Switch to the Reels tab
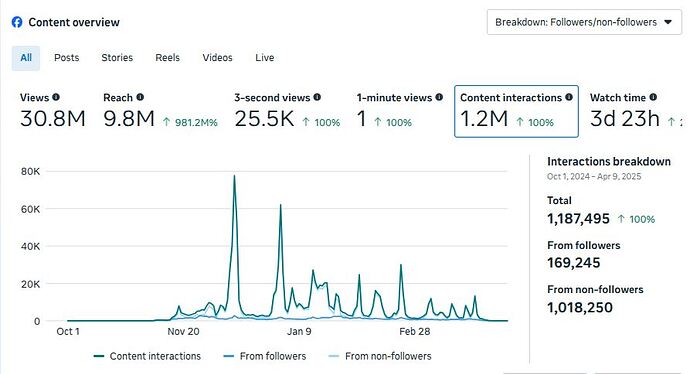This screenshot has width=690, height=374. click(x=167, y=58)
